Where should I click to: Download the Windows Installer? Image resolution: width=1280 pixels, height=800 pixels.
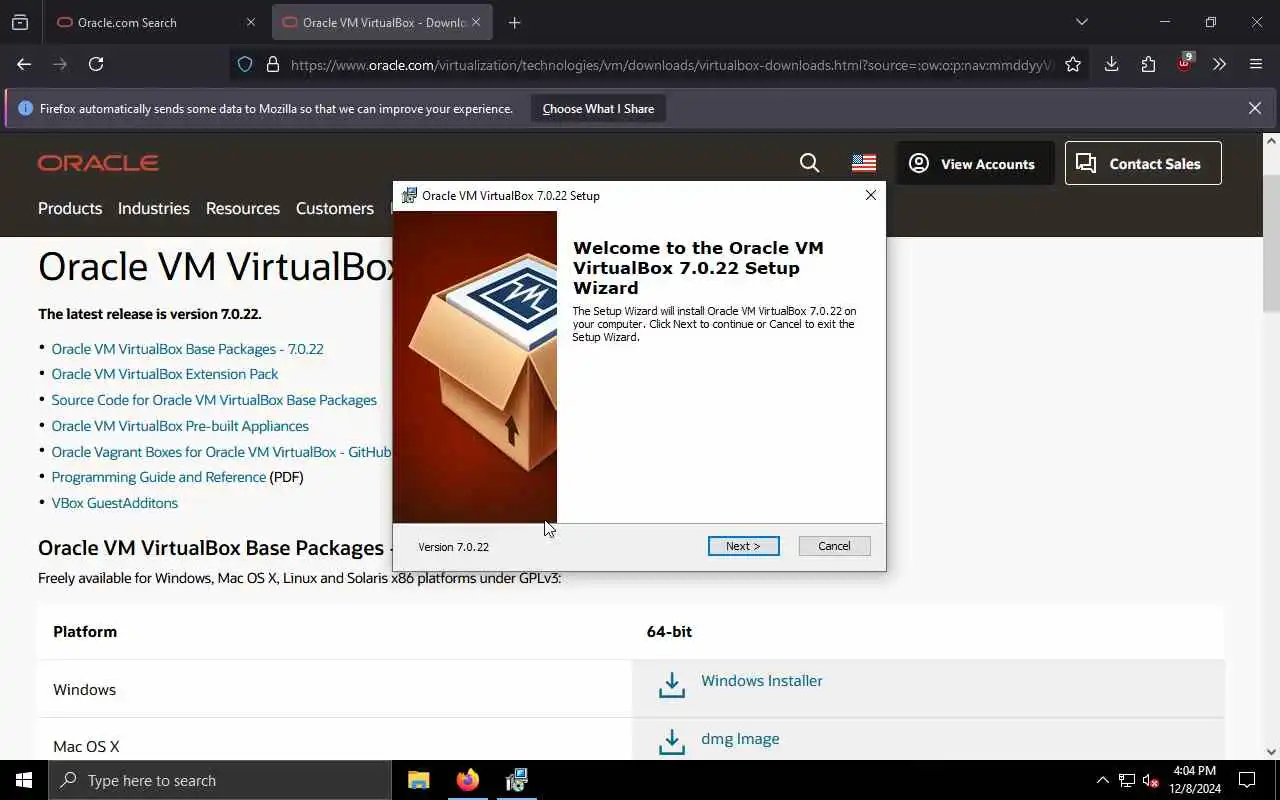coord(762,681)
